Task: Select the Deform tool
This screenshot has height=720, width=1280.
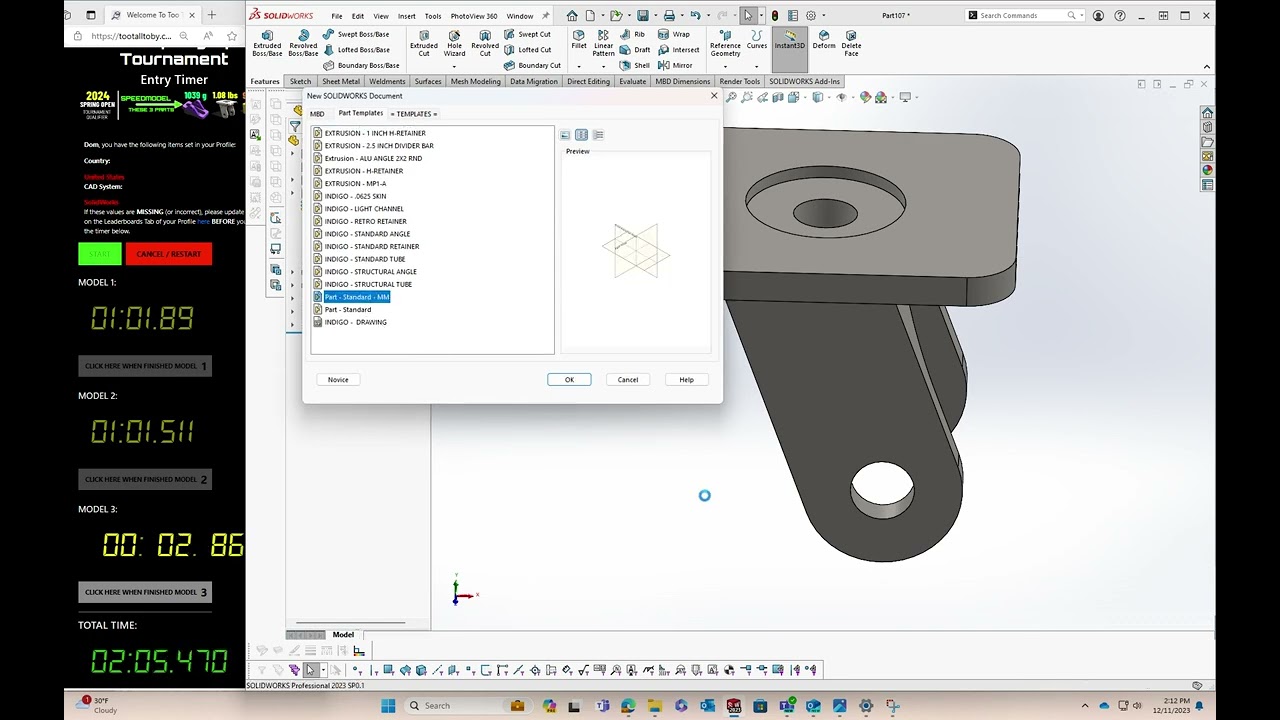Action: tap(824, 38)
